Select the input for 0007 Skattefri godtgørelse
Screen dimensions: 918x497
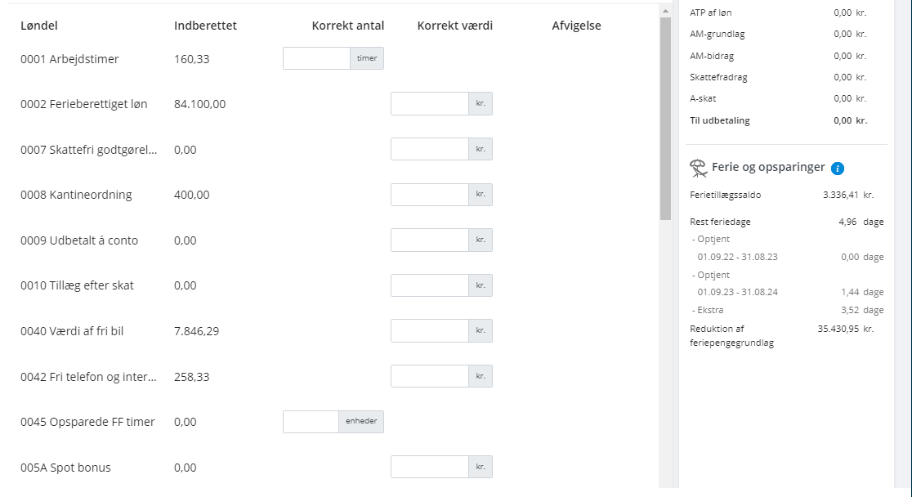pos(429,149)
